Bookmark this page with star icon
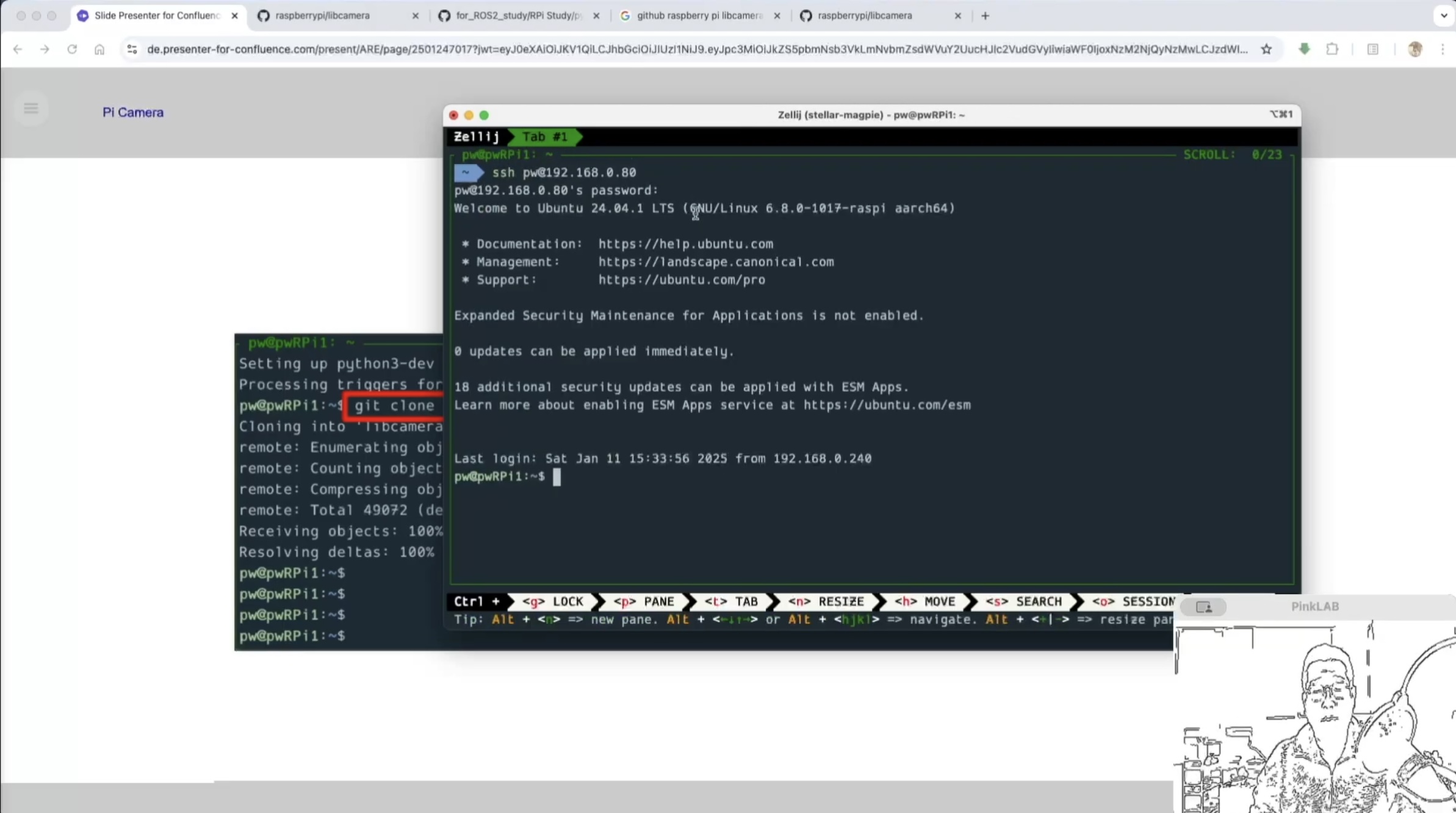This screenshot has width=1456, height=813. (x=1266, y=49)
